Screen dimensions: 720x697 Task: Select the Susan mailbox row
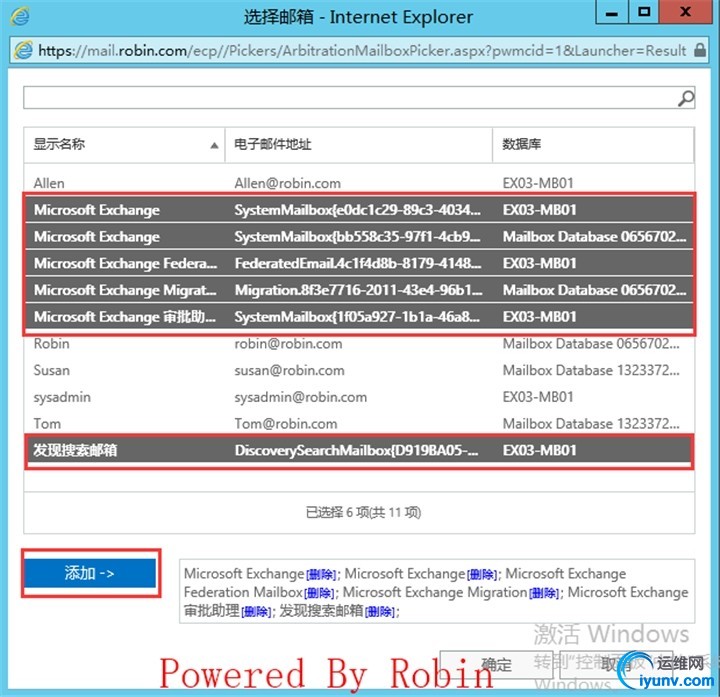point(359,370)
